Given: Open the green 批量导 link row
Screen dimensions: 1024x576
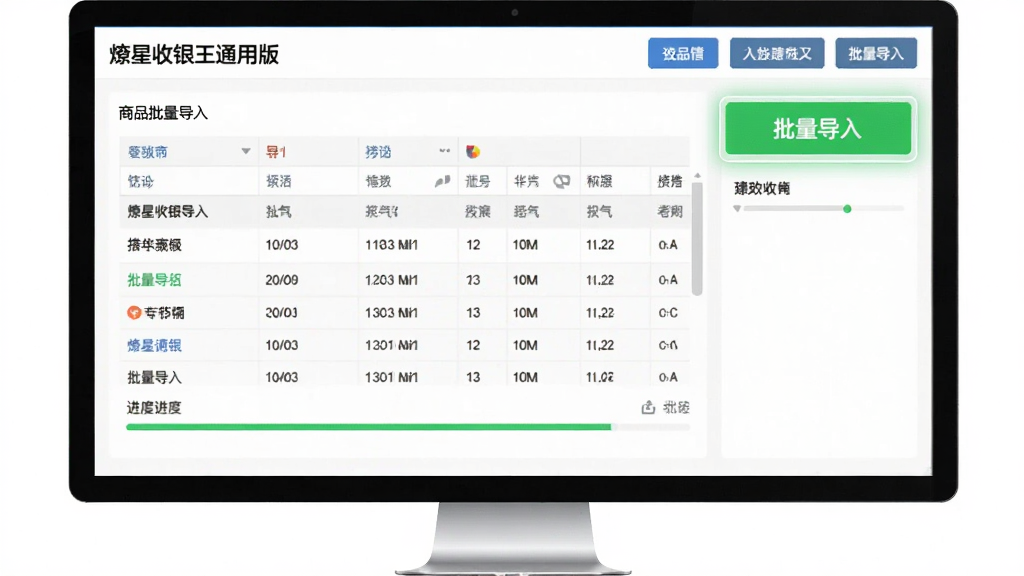Looking at the screenshot, I should coord(154,280).
